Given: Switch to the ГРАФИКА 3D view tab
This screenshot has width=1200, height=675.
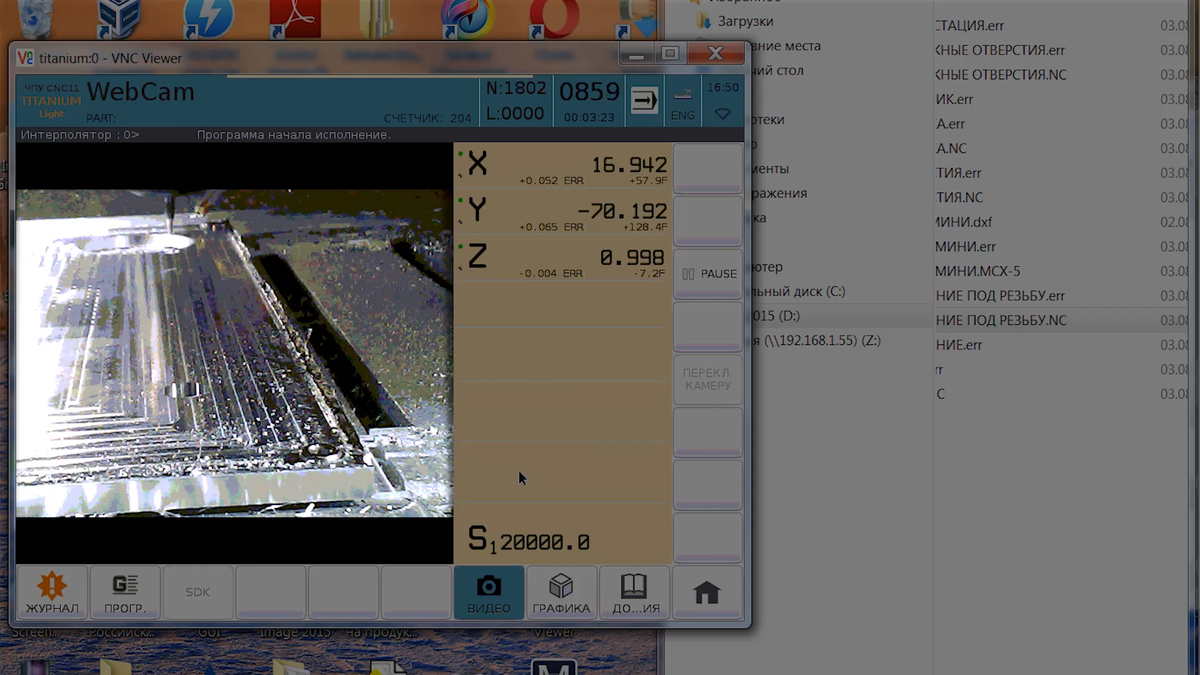Looking at the screenshot, I should pos(561,593).
